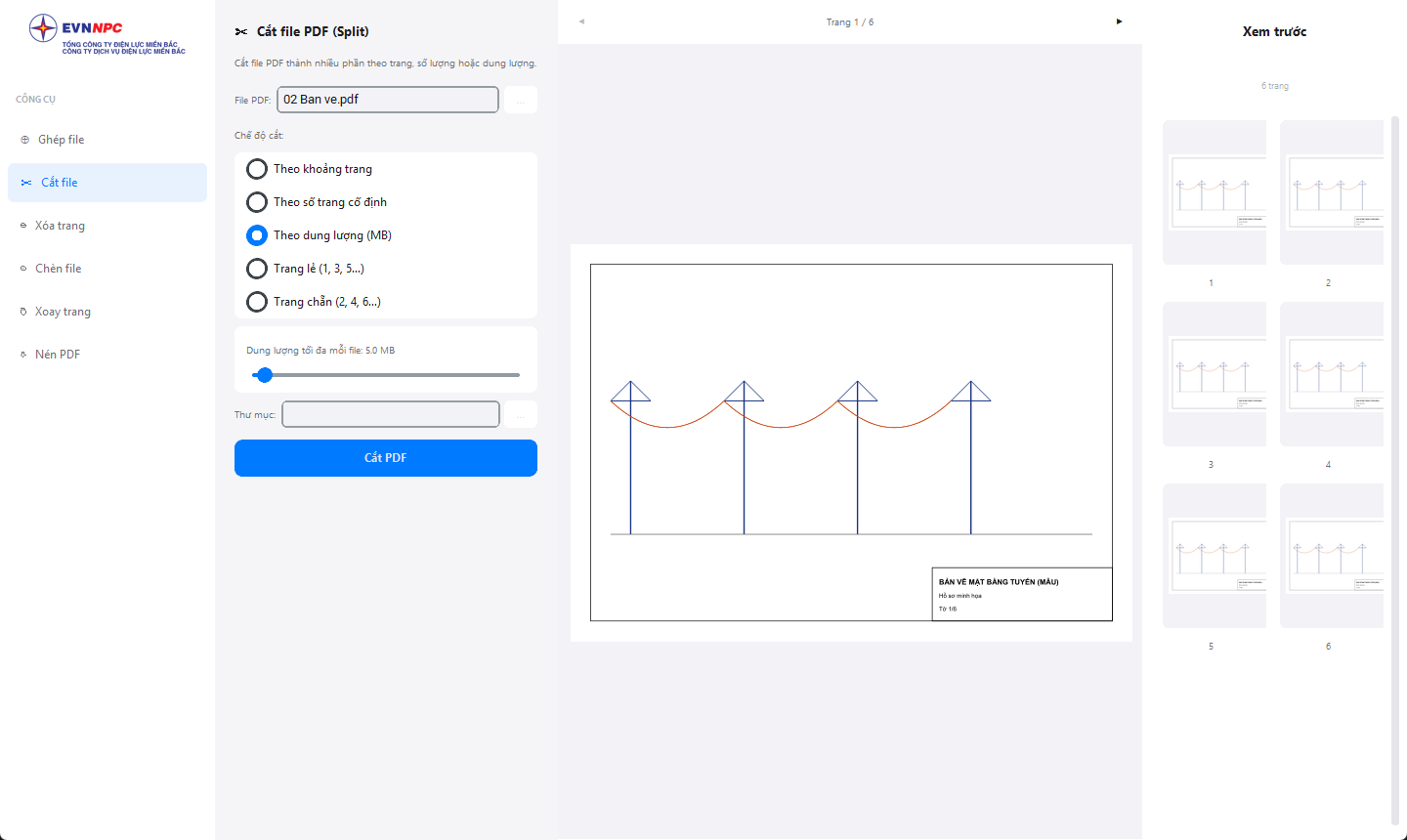
Task: Click the Xem trước panel heading
Action: pos(1274,32)
